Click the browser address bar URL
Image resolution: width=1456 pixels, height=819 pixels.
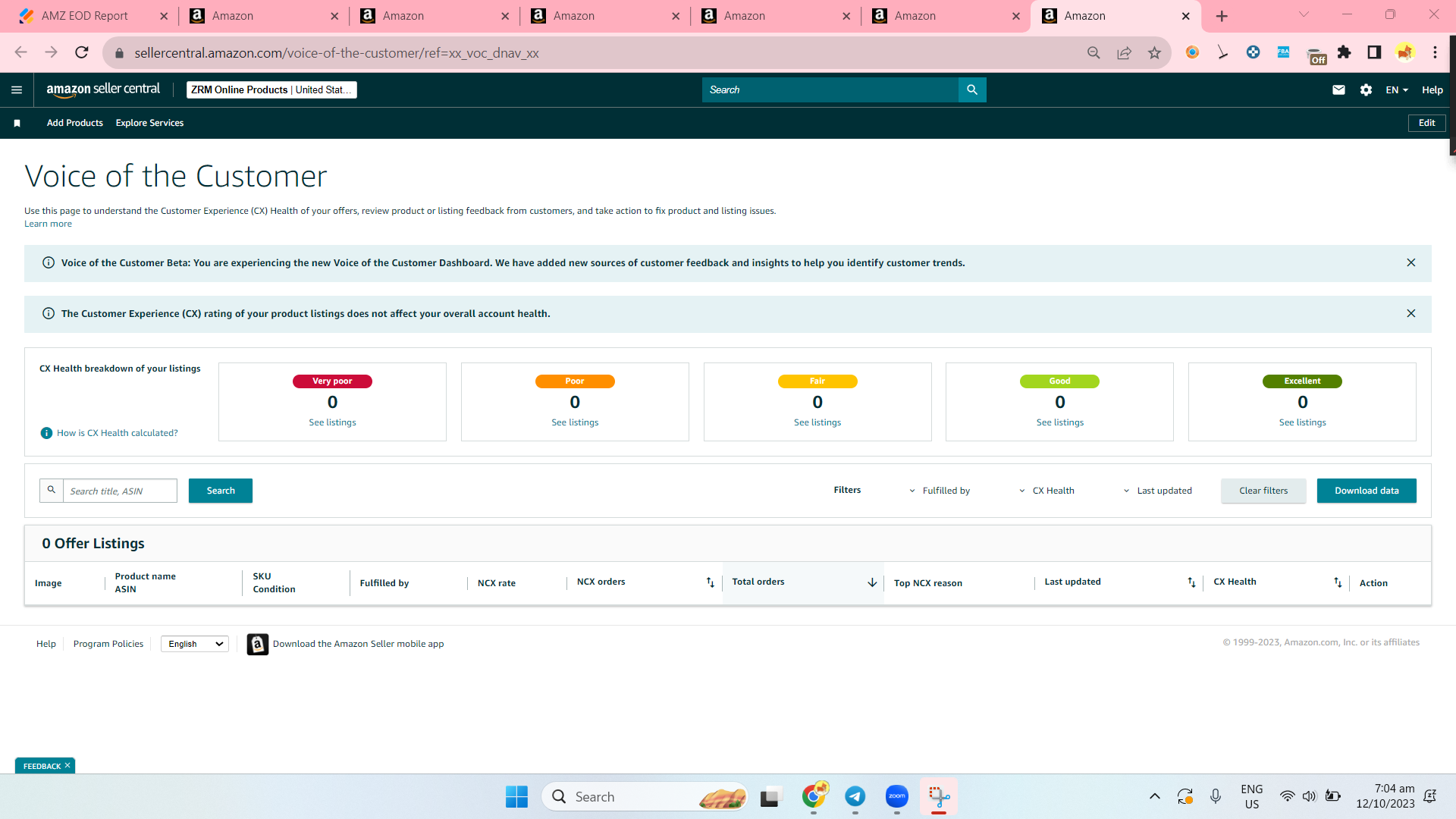point(337,53)
